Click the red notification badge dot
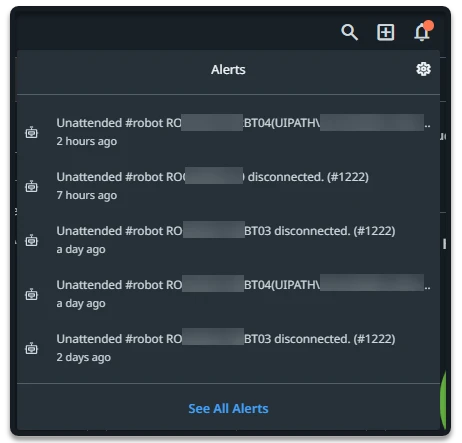This screenshot has height=443, width=462. tap(429, 26)
